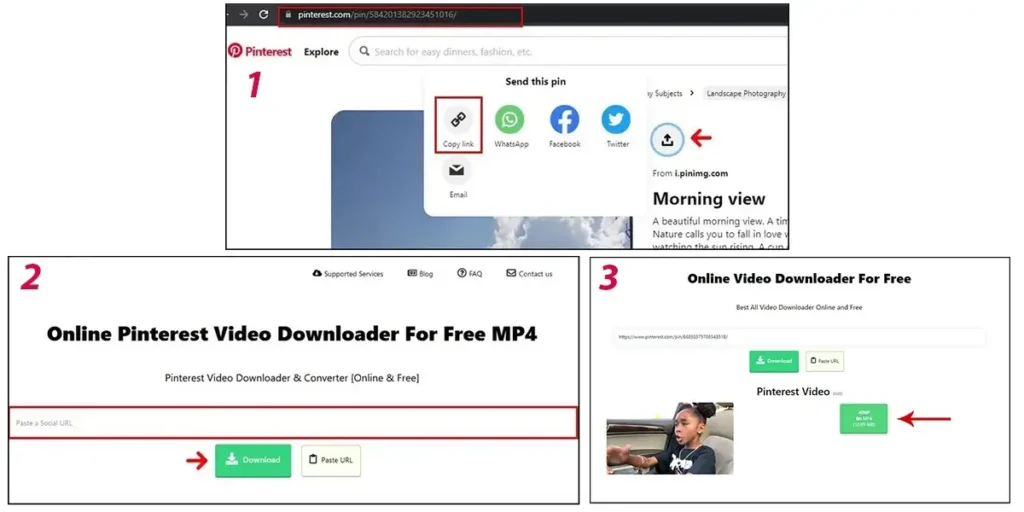Click Best All Video Downloader Online and Free text

799,307
